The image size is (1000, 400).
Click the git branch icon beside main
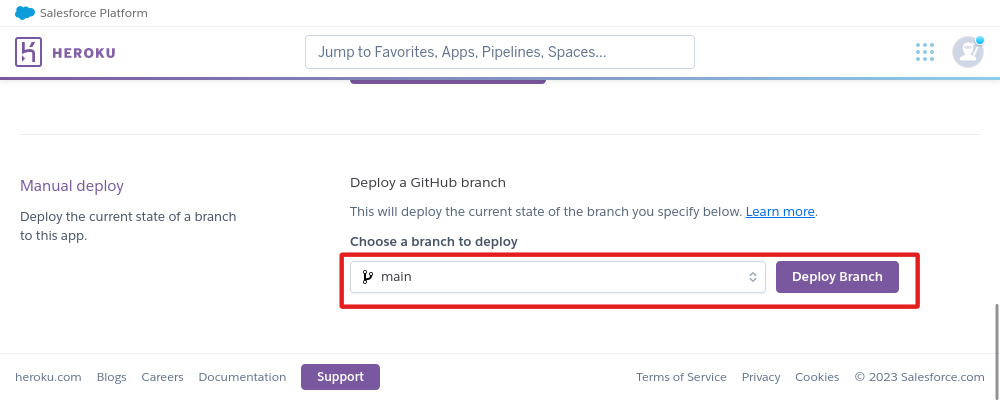367,277
